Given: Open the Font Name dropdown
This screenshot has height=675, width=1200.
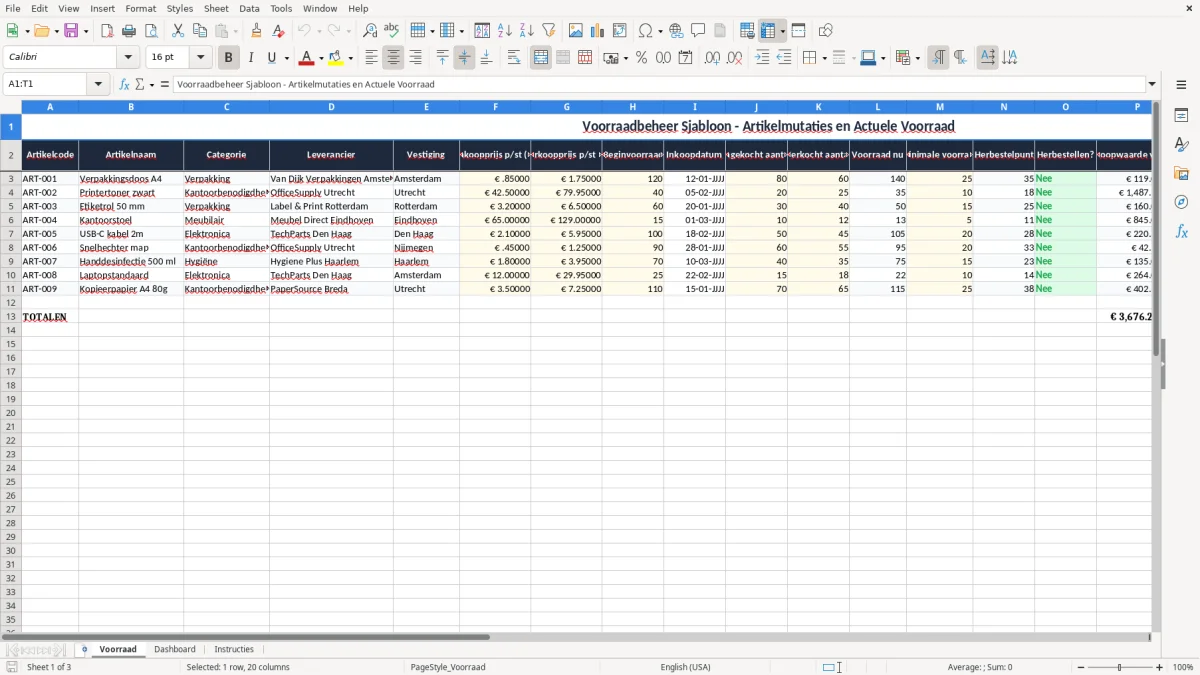Looking at the screenshot, I should (x=128, y=58).
